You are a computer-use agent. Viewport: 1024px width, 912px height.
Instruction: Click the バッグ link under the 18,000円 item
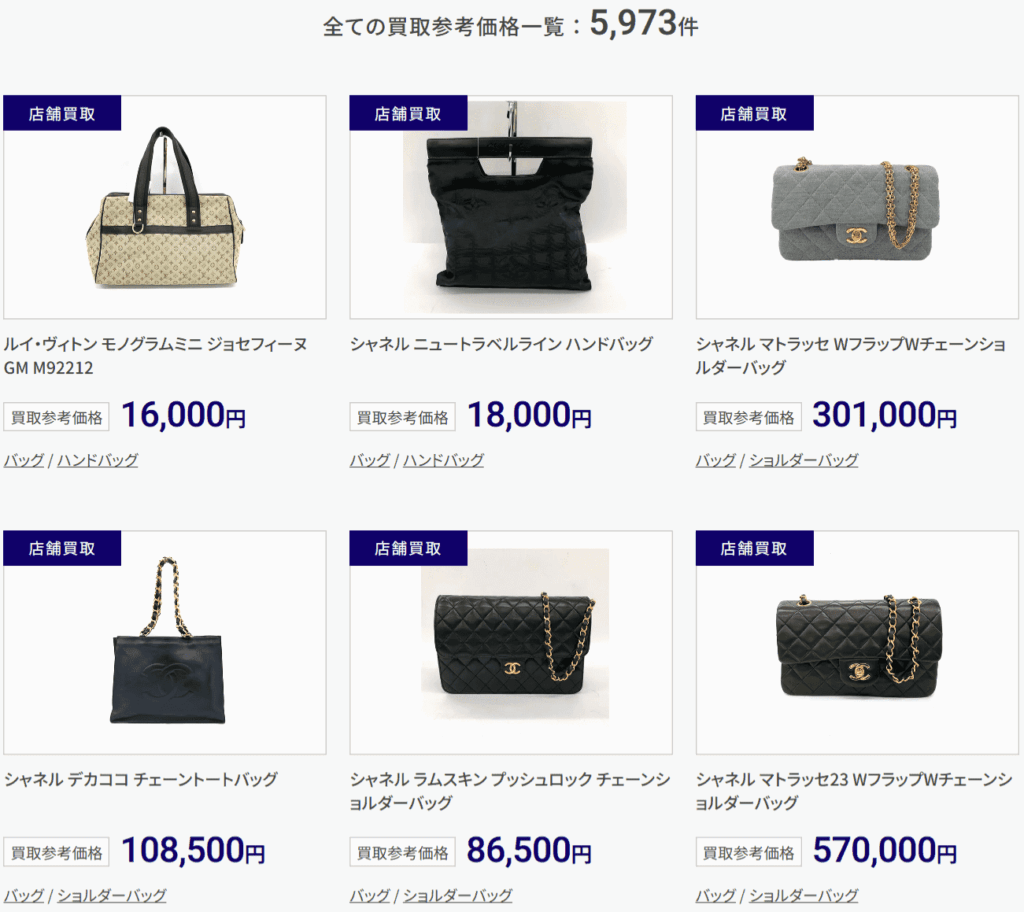[x=370, y=460]
